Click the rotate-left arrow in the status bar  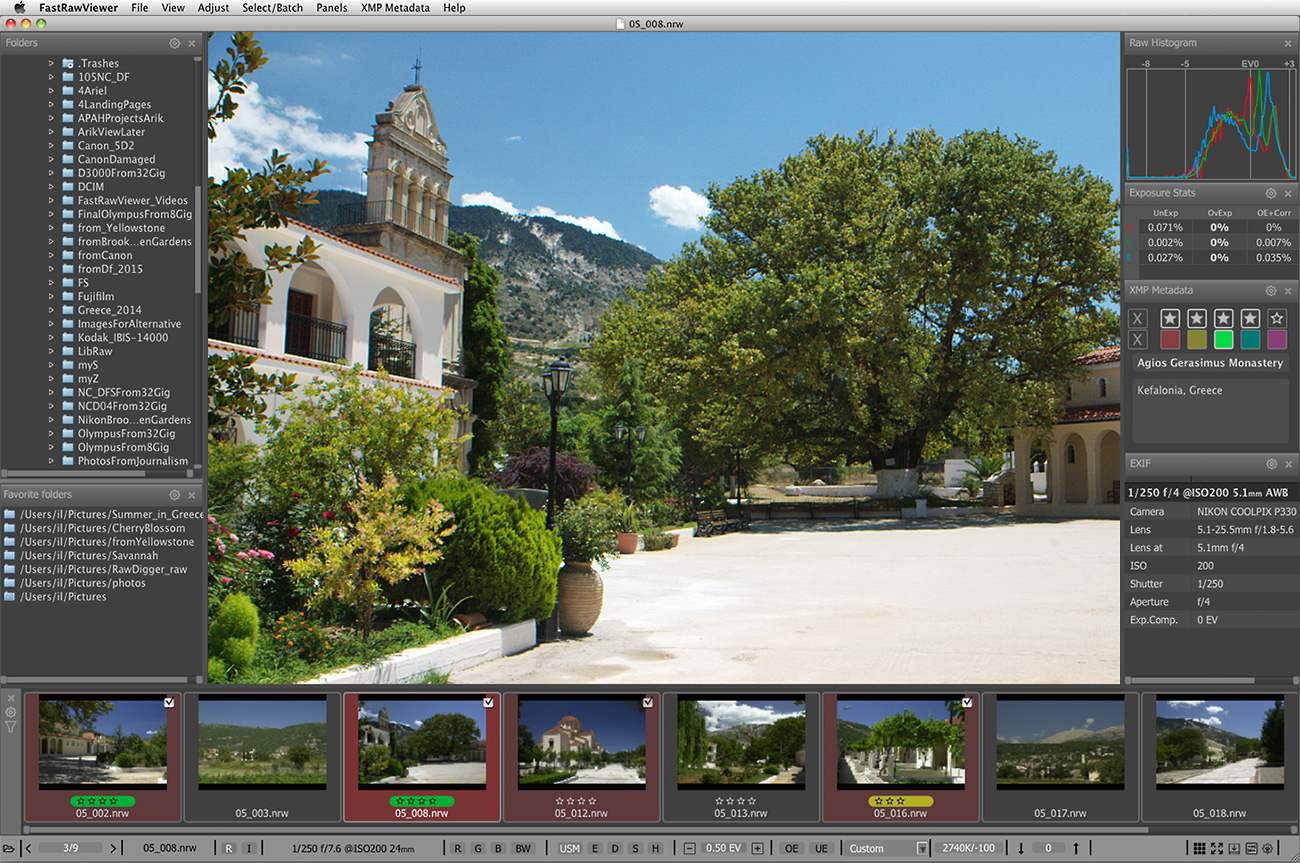tap(1021, 848)
